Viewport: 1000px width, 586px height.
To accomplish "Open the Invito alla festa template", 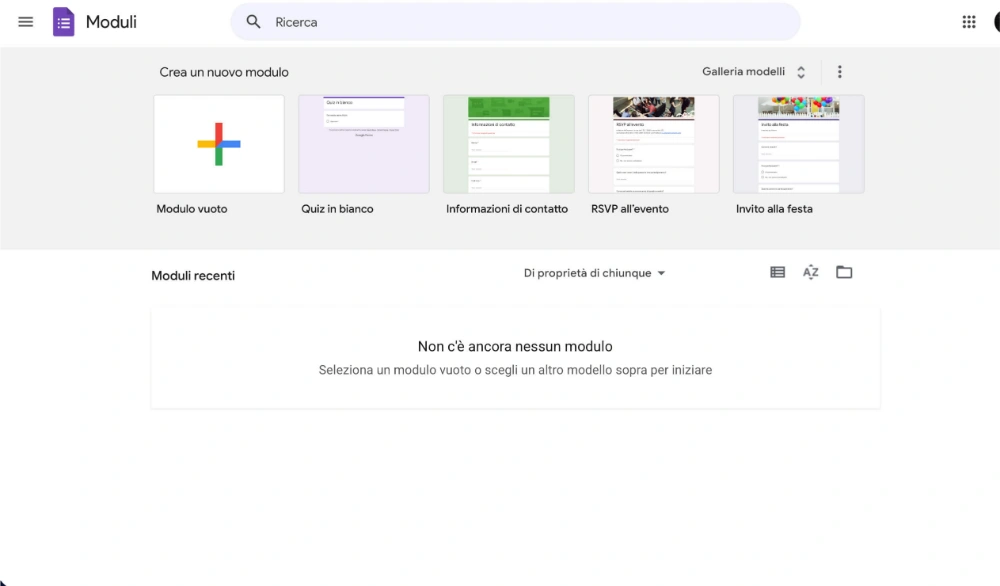I will tap(798, 144).
